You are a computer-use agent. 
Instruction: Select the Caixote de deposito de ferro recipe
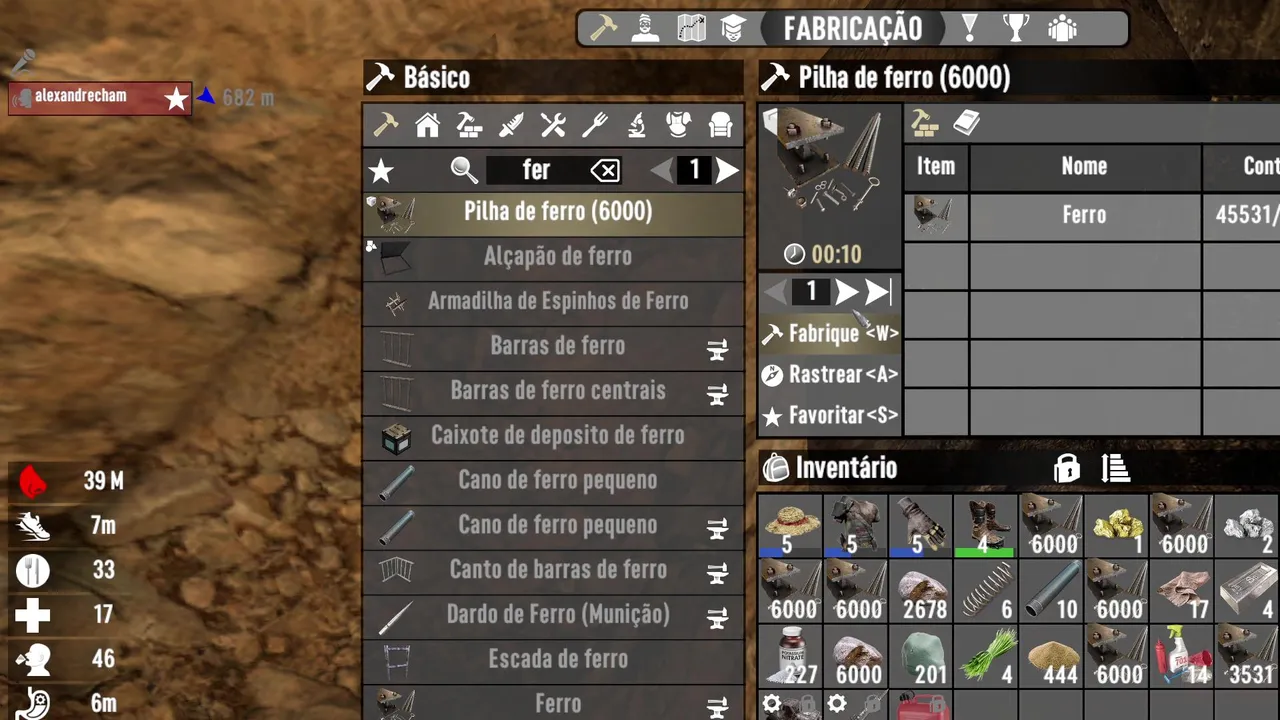click(x=554, y=436)
